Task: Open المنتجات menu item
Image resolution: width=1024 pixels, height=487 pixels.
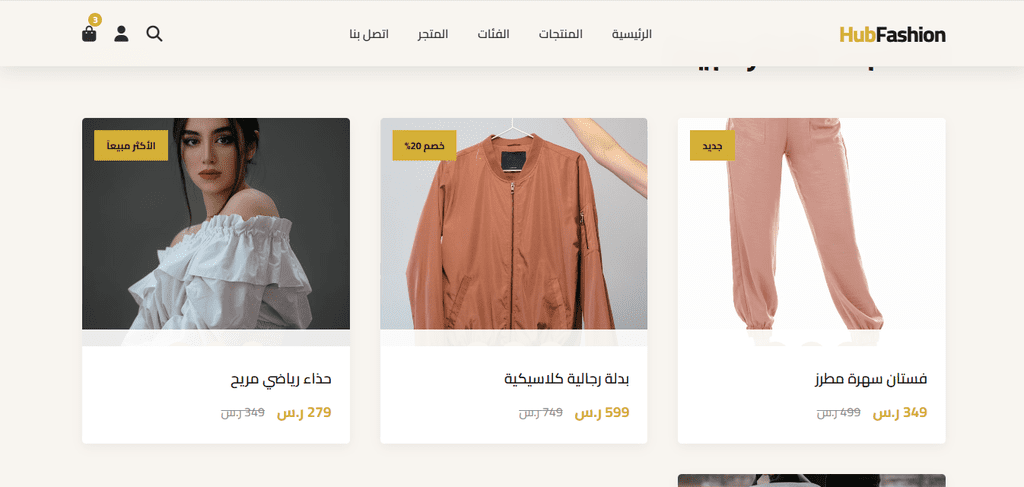Action: [x=560, y=34]
